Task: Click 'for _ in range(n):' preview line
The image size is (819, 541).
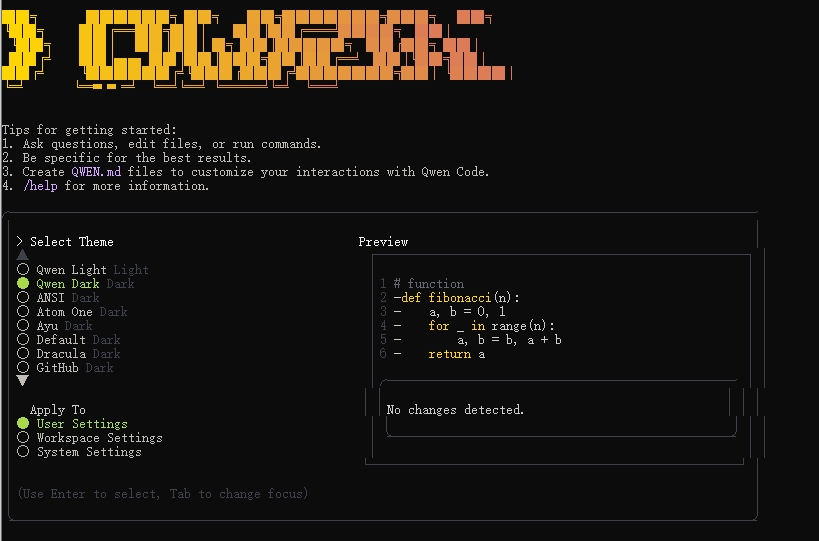Action: tap(492, 326)
